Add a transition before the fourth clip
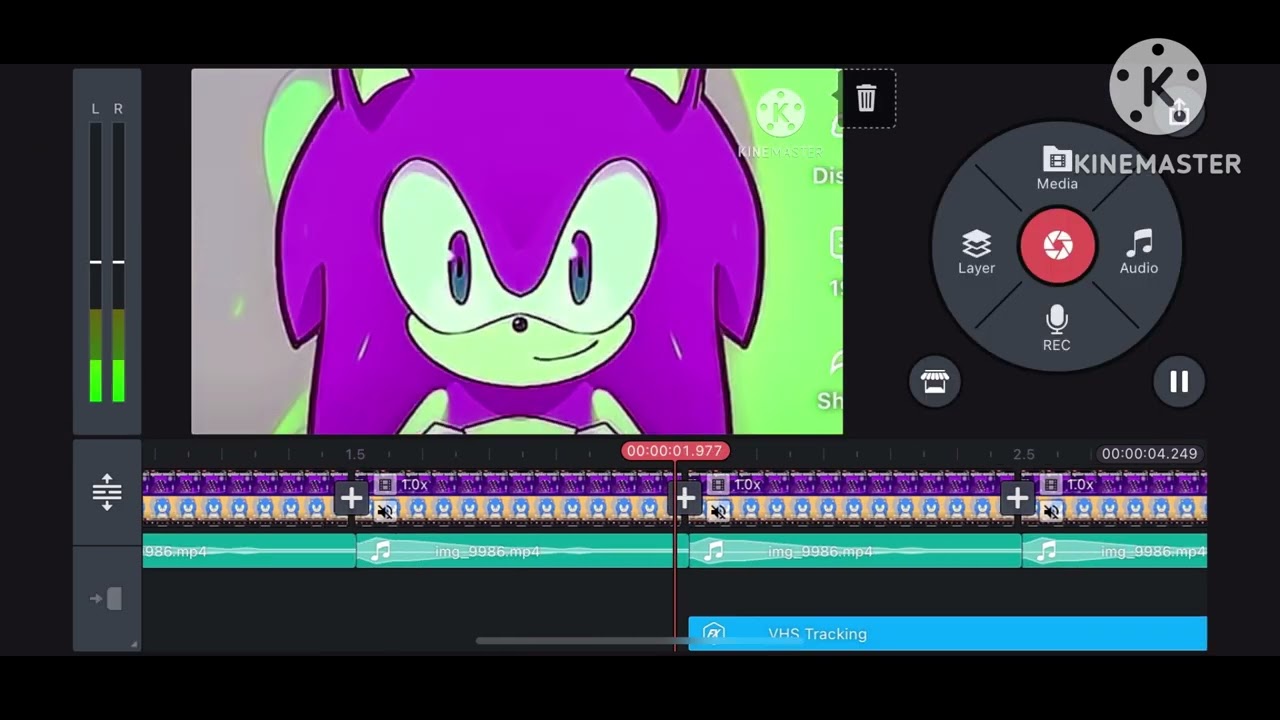This screenshot has width=1280, height=720. [x=1017, y=497]
